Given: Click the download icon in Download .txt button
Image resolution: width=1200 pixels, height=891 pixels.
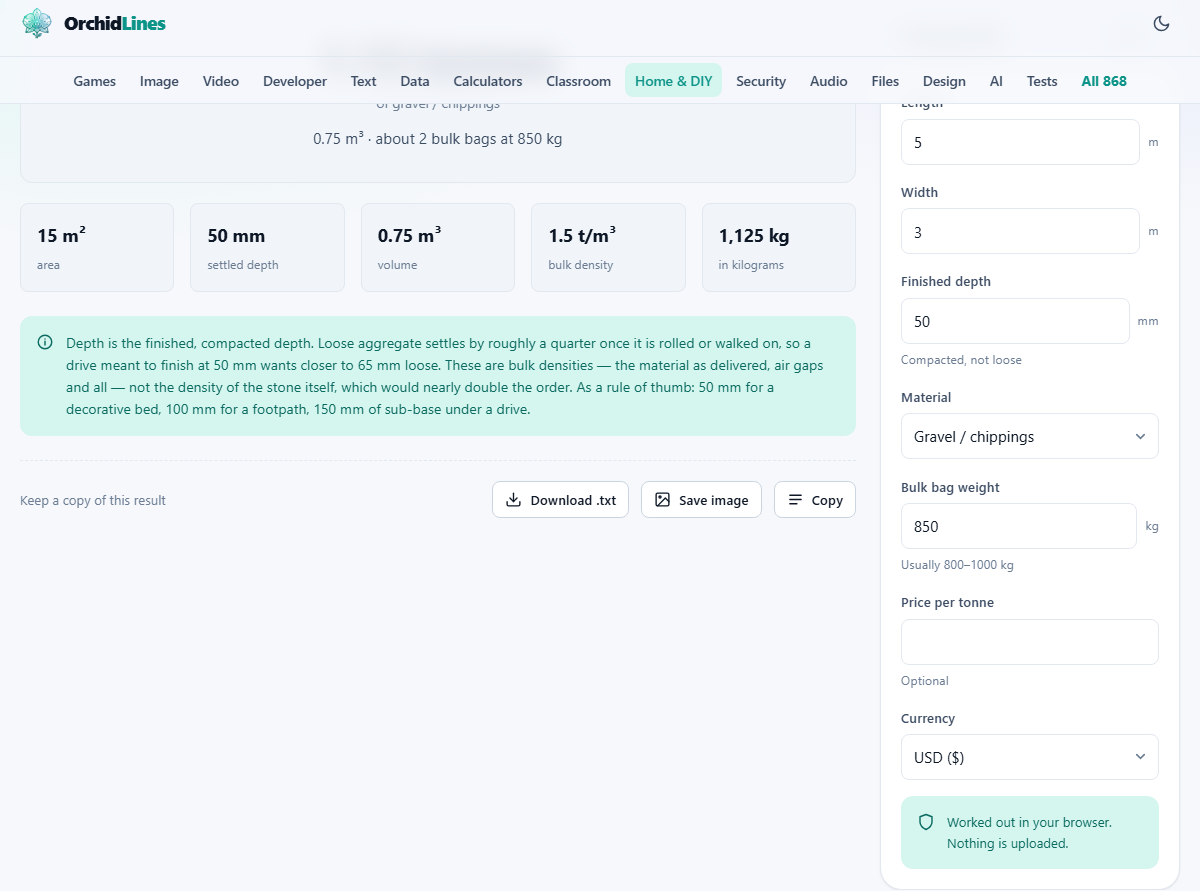Looking at the screenshot, I should 513,500.
